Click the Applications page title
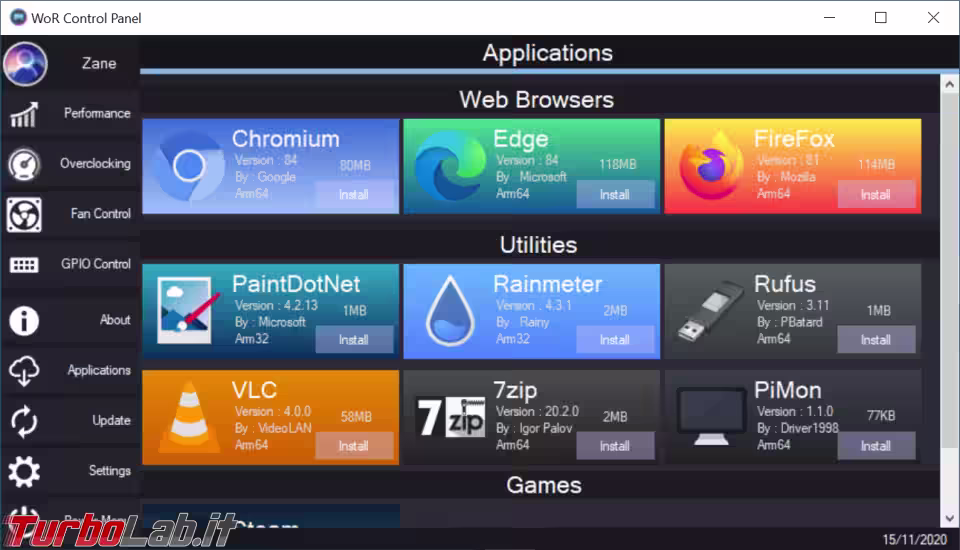Viewport: 960px width, 550px height. (547, 53)
